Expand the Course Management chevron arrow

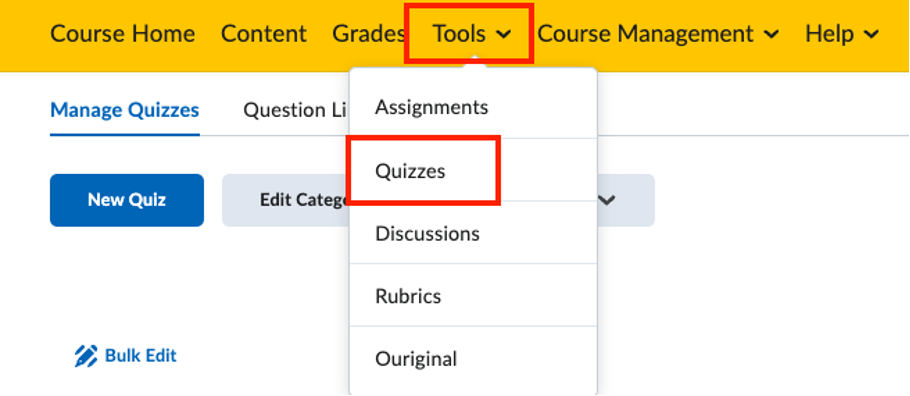[x=771, y=35]
